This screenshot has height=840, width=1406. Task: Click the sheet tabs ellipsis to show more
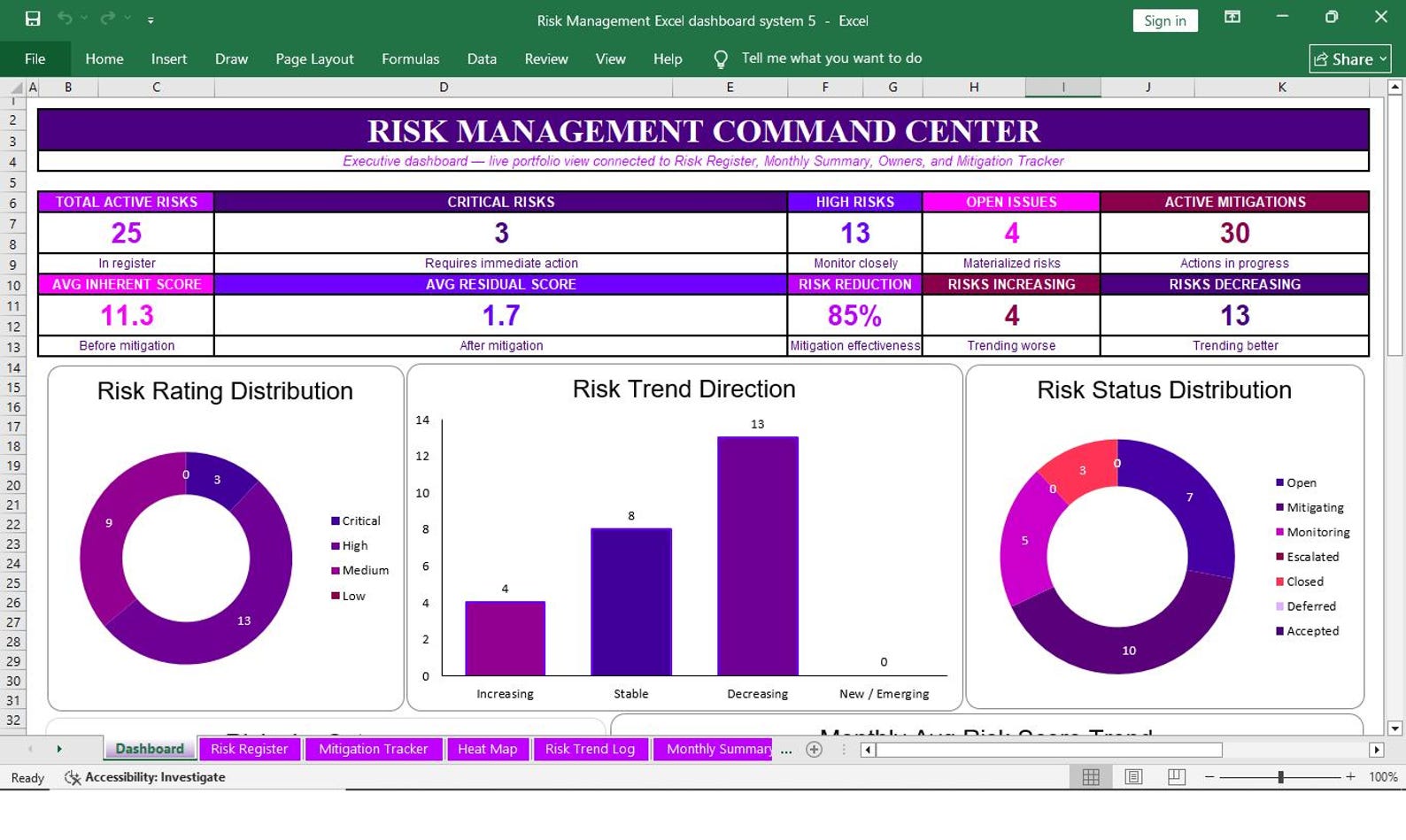pos(786,751)
